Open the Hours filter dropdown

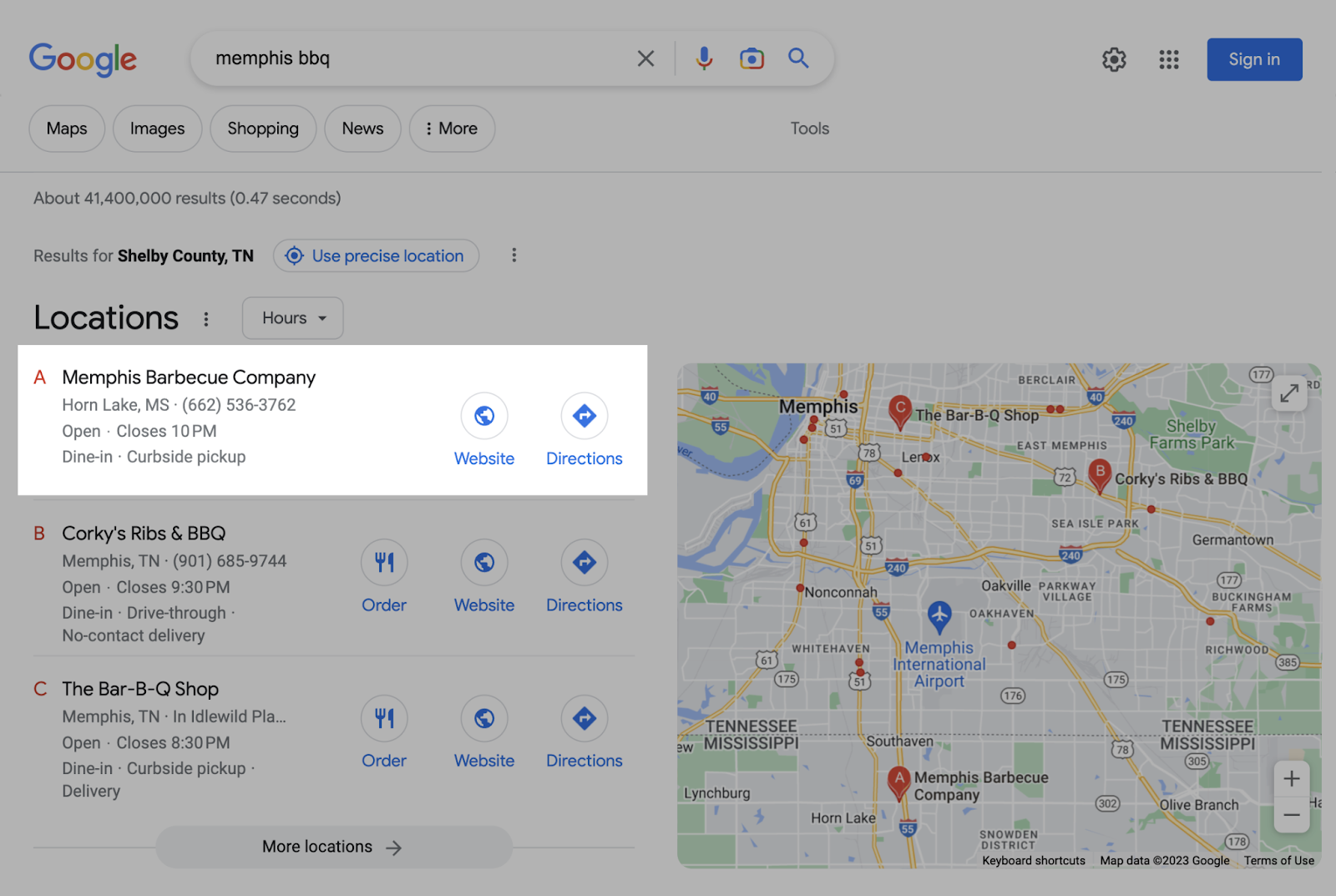293,318
